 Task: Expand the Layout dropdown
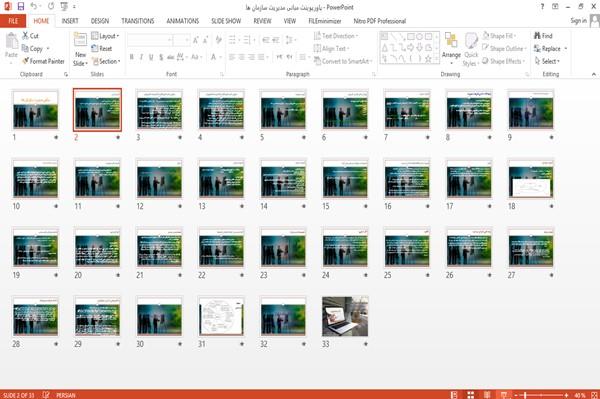(105, 36)
